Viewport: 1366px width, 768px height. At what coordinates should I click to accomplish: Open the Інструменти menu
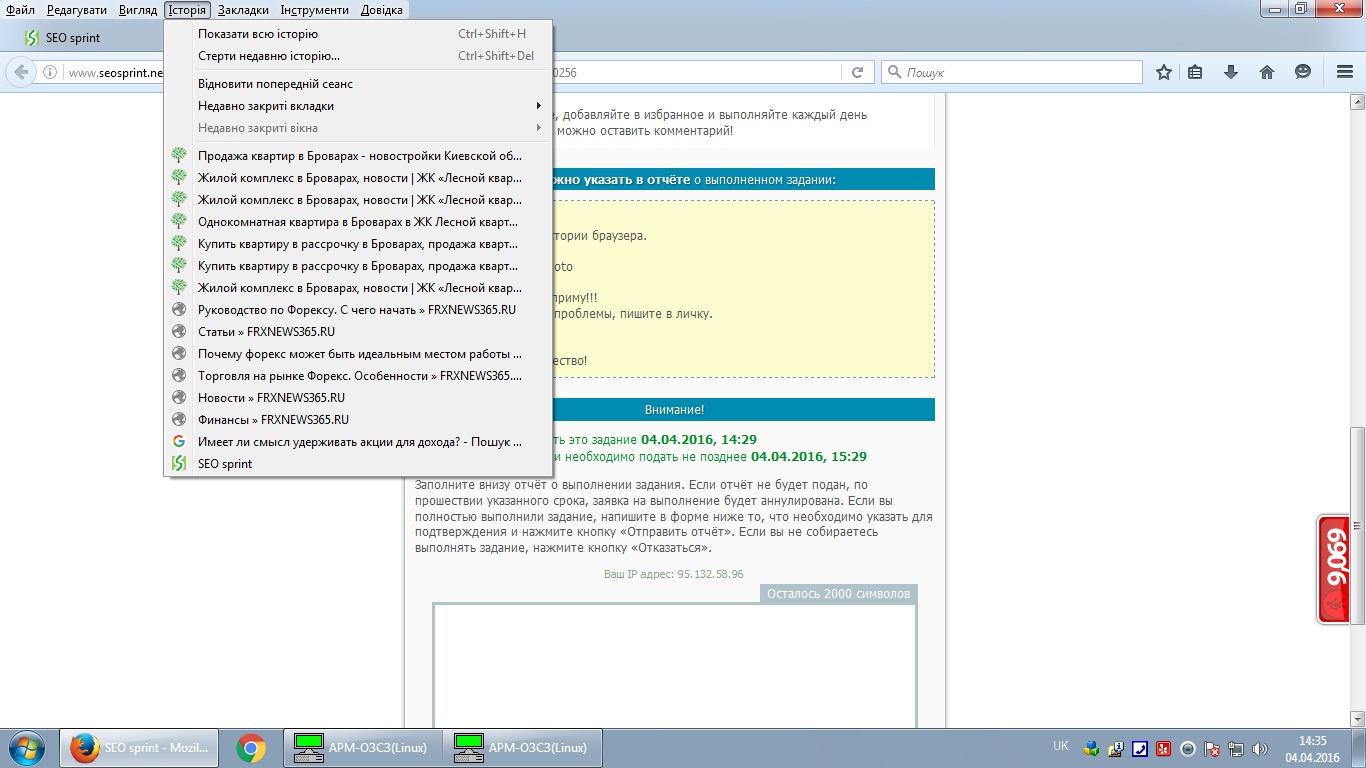pos(315,10)
